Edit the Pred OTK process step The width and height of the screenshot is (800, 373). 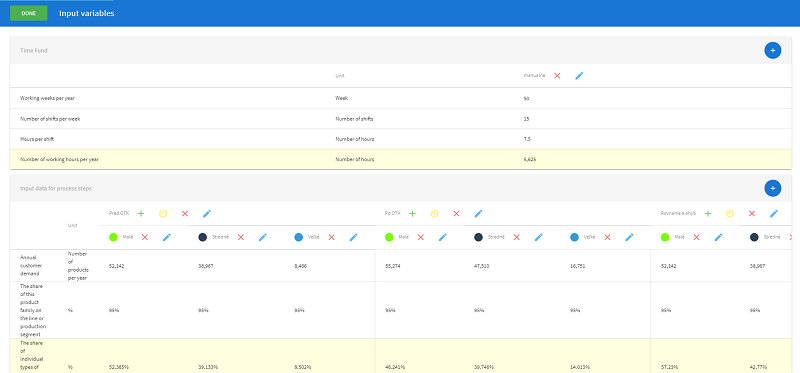point(207,213)
